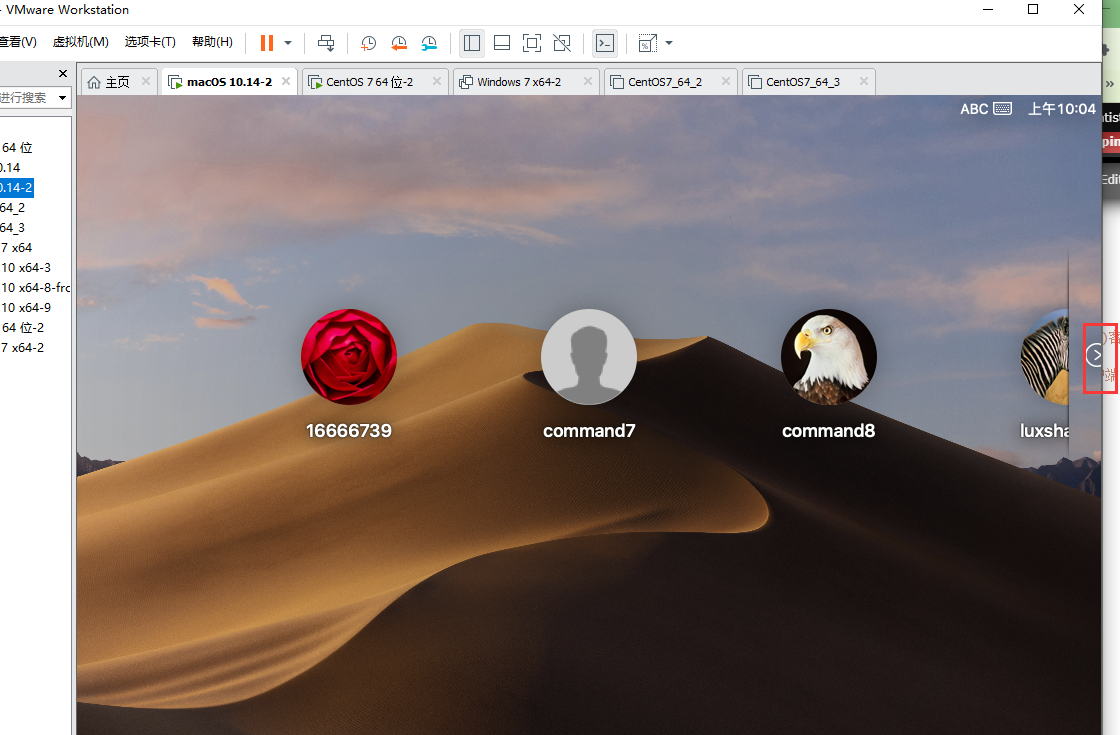Pause the running virtual machine
The height and width of the screenshot is (735, 1120).
[266, 43]
